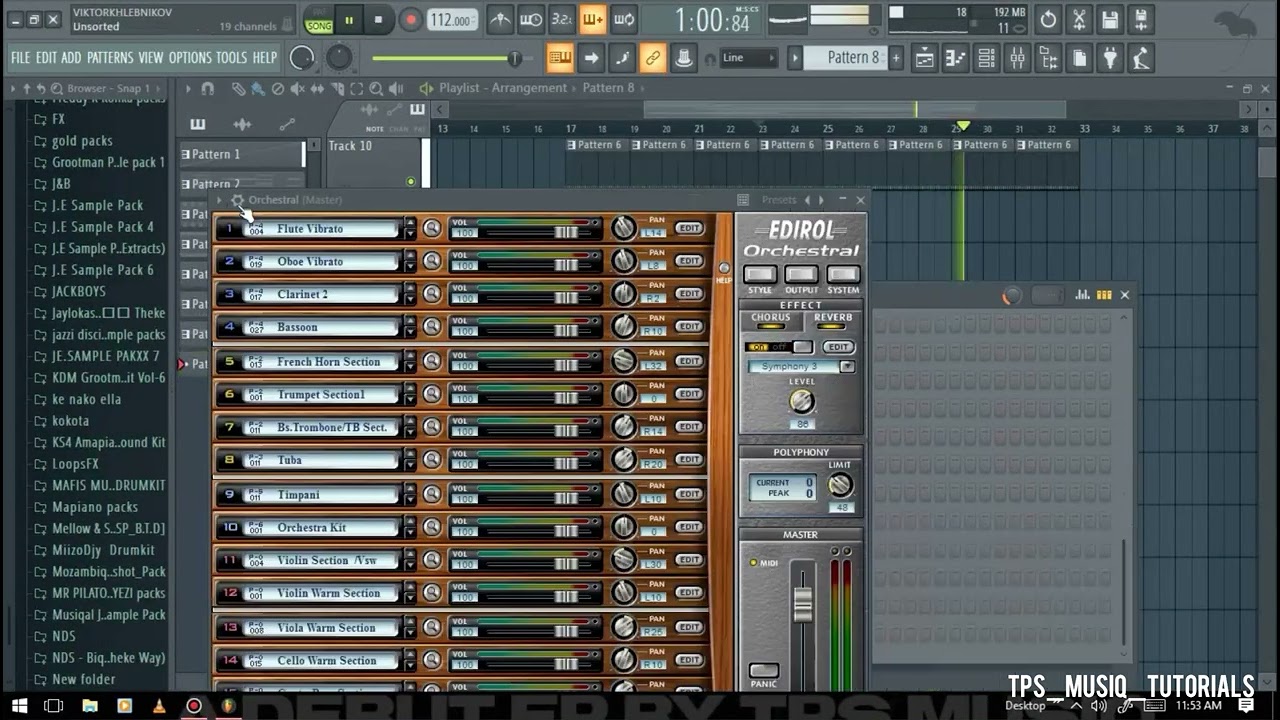Step up the Oboe Vibrato patch arrow
Screen dimensions: 1280x720
pos(410,255)
